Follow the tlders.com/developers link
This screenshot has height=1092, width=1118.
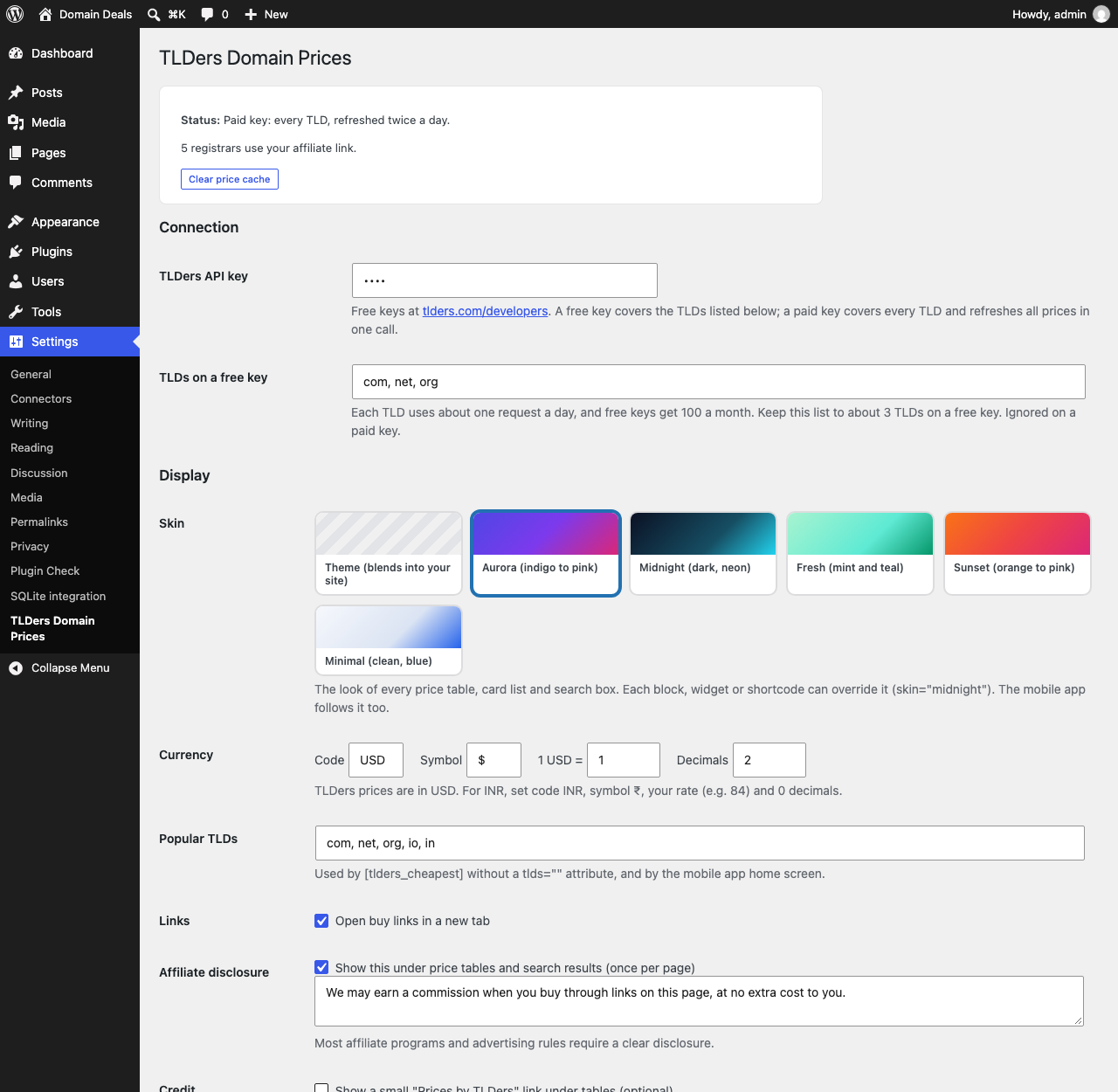(x=486, y=311)
